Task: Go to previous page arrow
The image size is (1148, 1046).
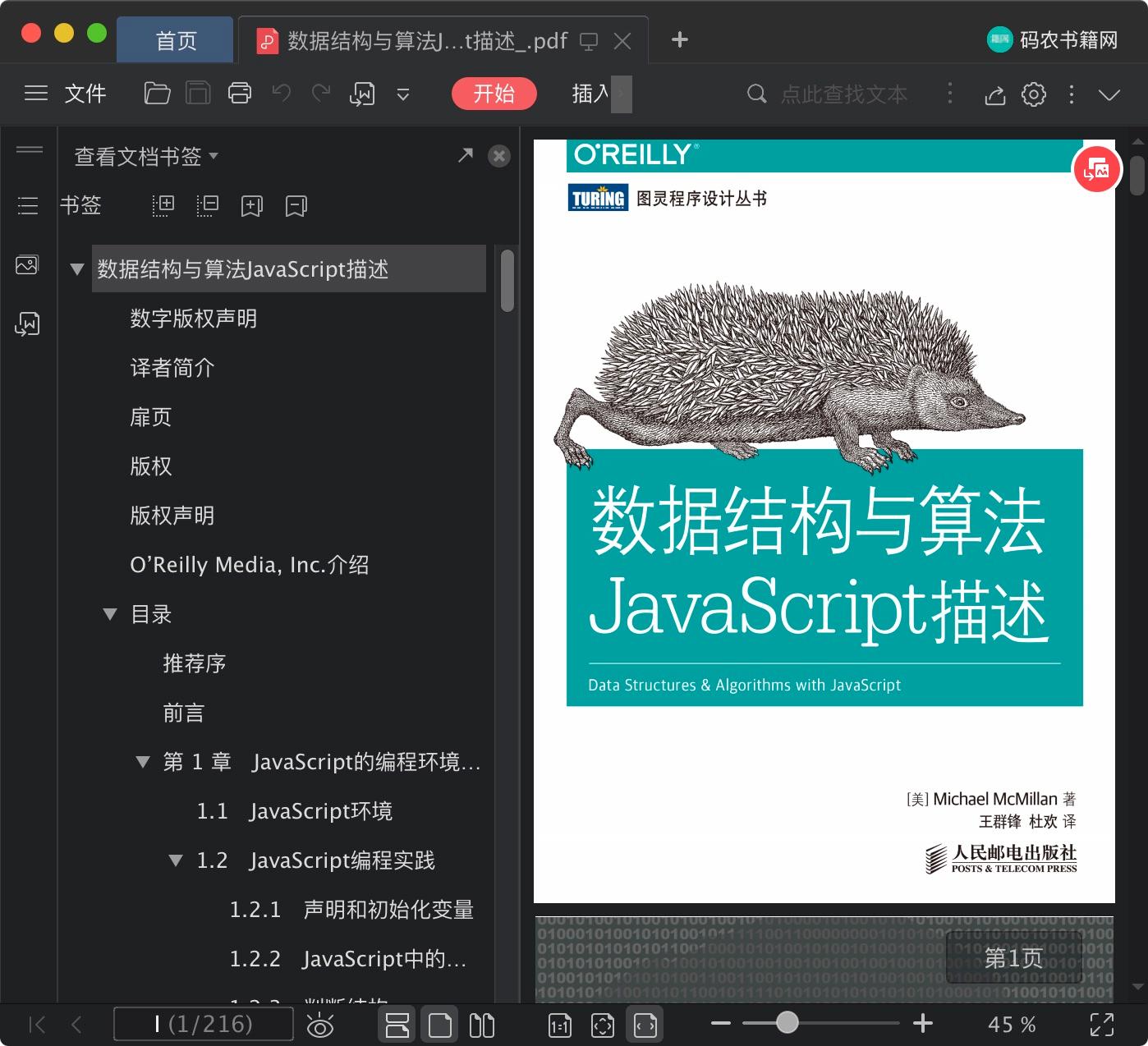Action: (76, 1024)
